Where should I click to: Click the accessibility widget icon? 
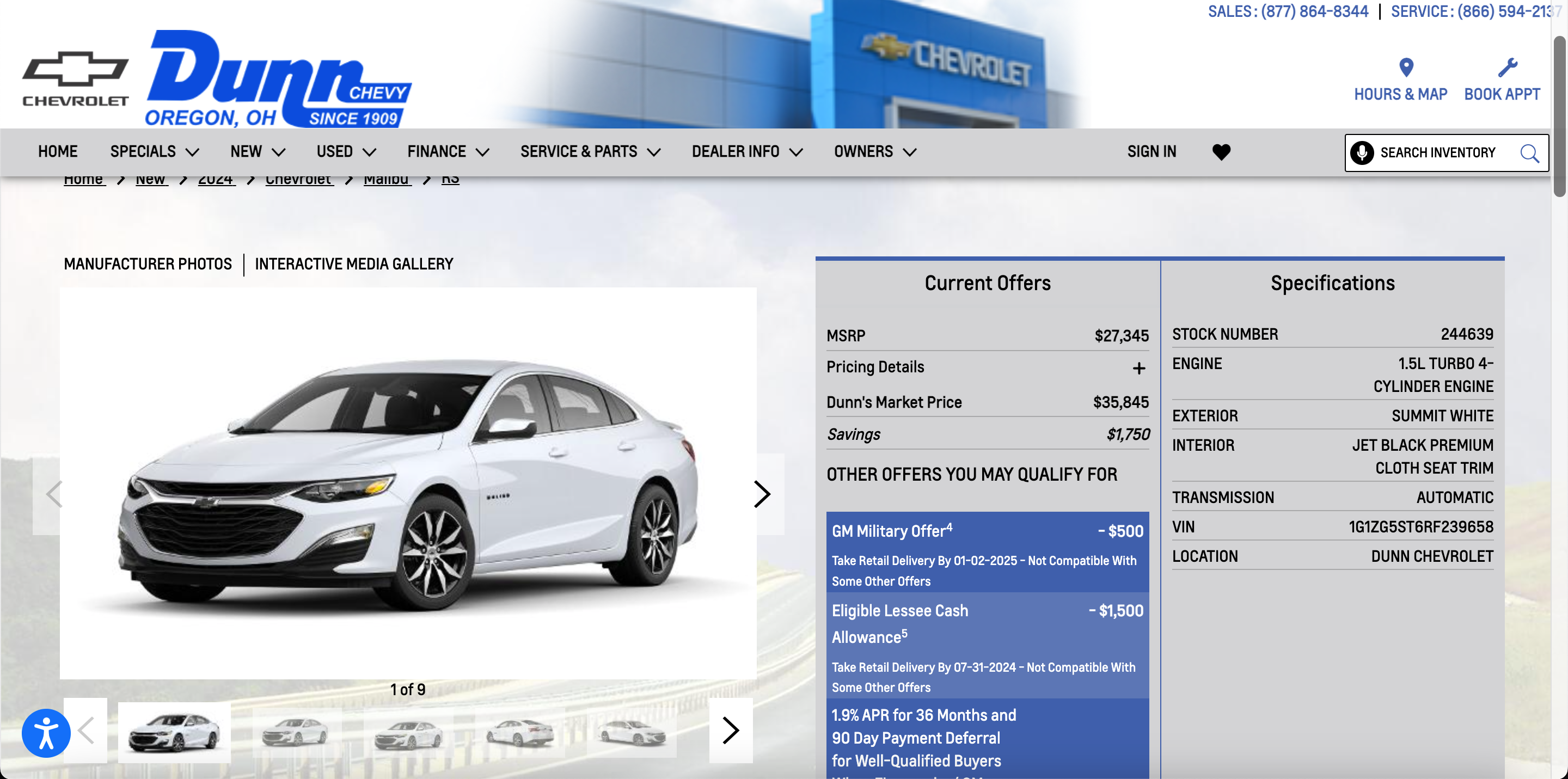[46, 733]
